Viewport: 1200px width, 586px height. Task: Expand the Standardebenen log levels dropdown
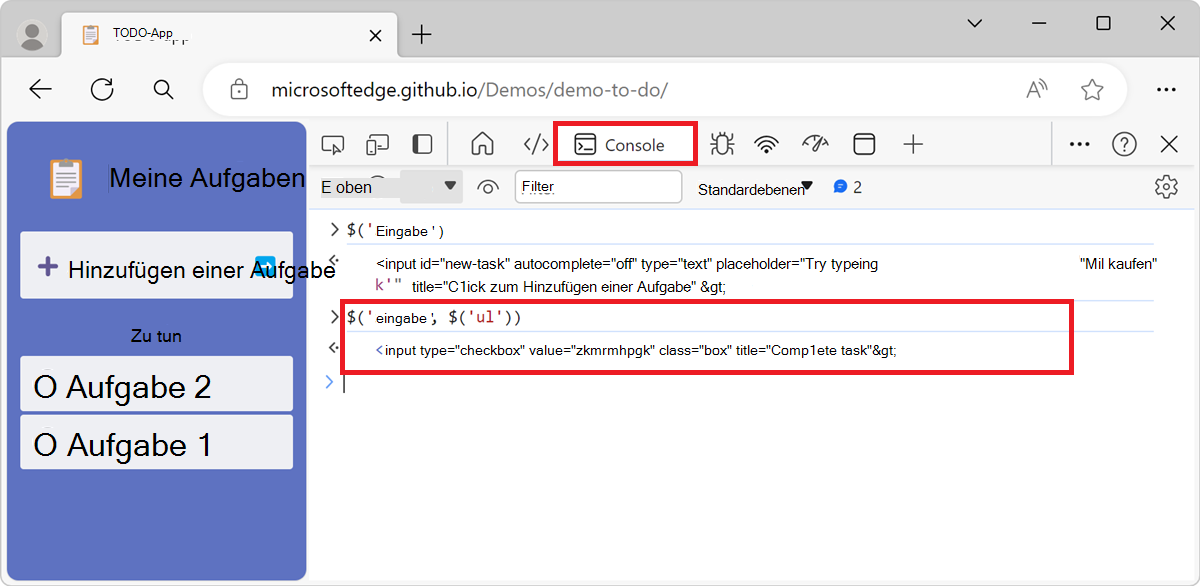tap(755, 188)
